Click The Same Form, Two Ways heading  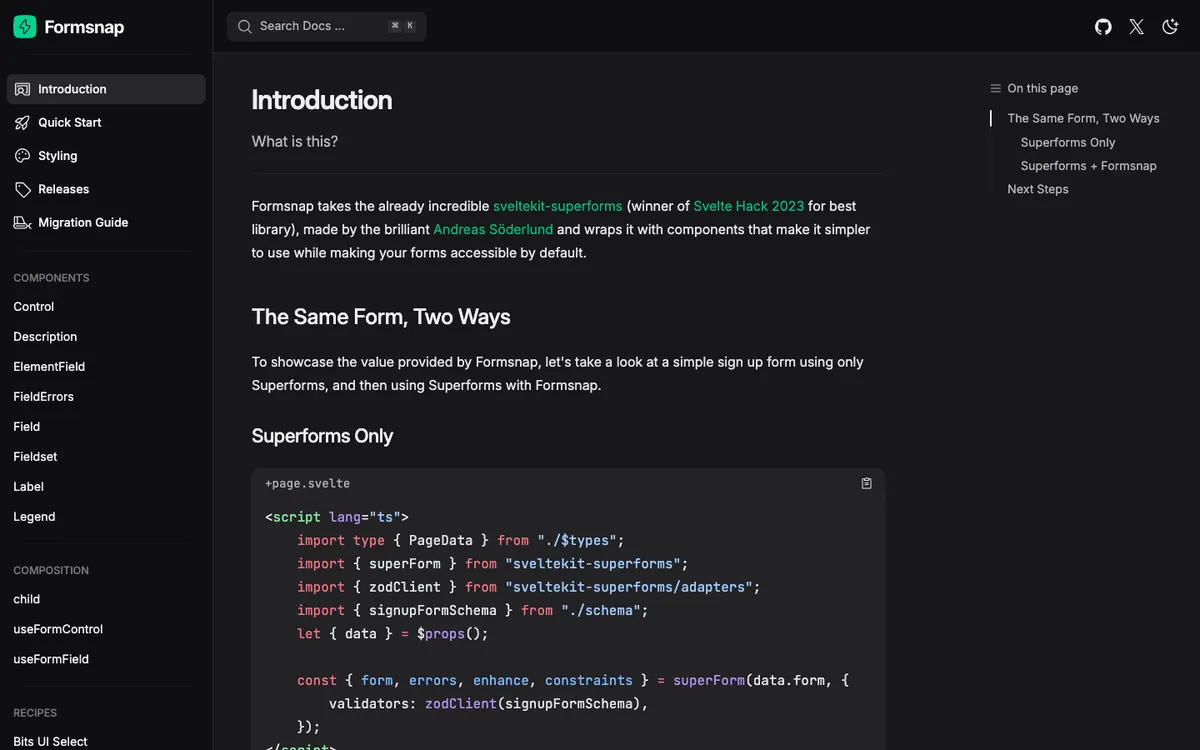pyautogui.click(x=381, y=317)
